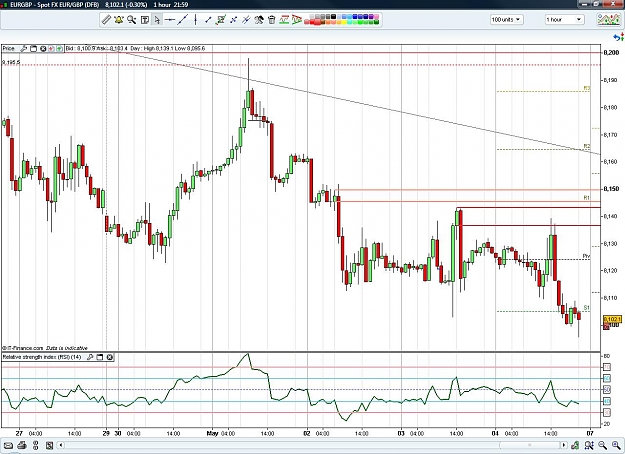Click the fourth bottom-left square icon
The height and width of the screenshot is (454, 625).
49,445
